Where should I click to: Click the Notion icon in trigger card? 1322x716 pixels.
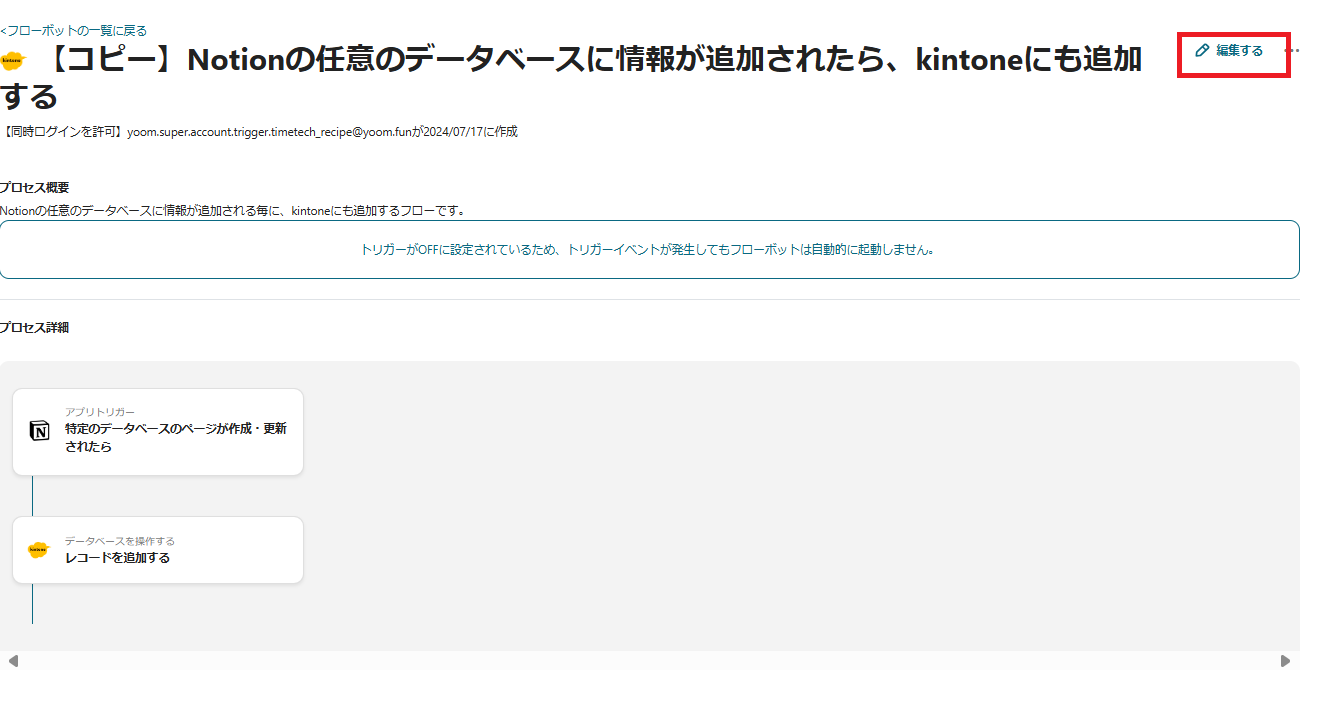39,431
